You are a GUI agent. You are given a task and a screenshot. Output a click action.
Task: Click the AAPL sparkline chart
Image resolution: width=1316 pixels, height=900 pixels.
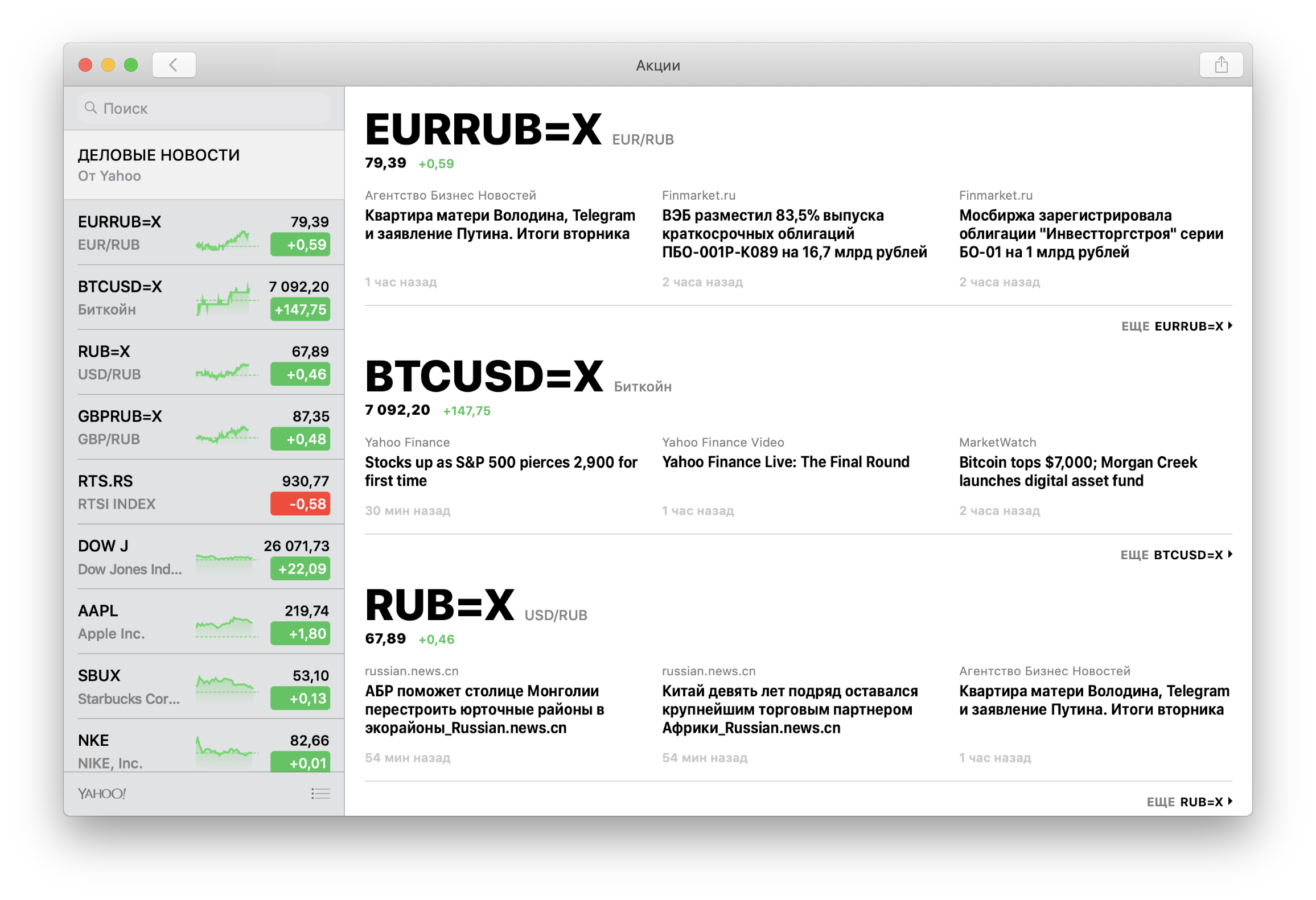coord(227,626)
